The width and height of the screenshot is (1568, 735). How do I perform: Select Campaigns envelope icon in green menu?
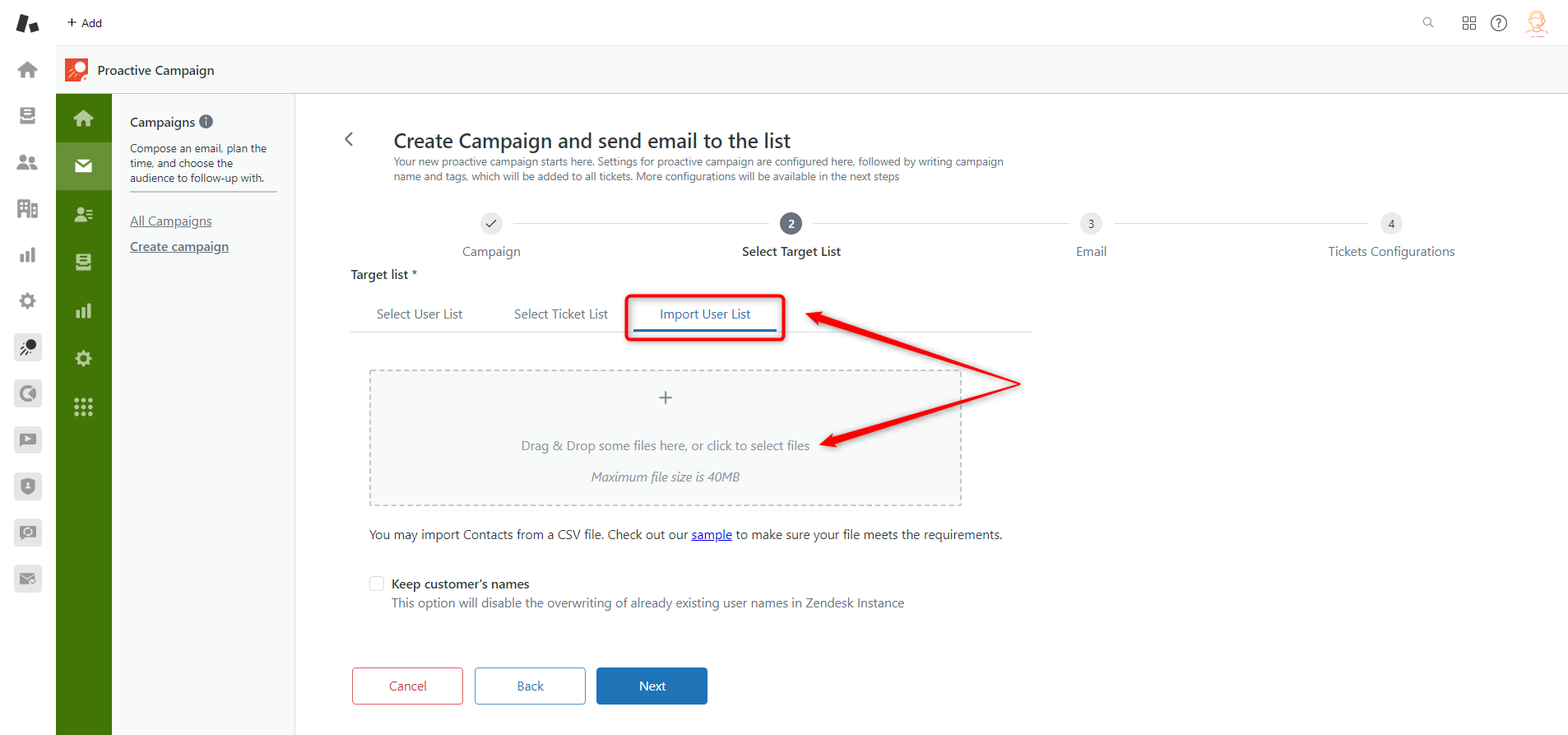[83, 166]
